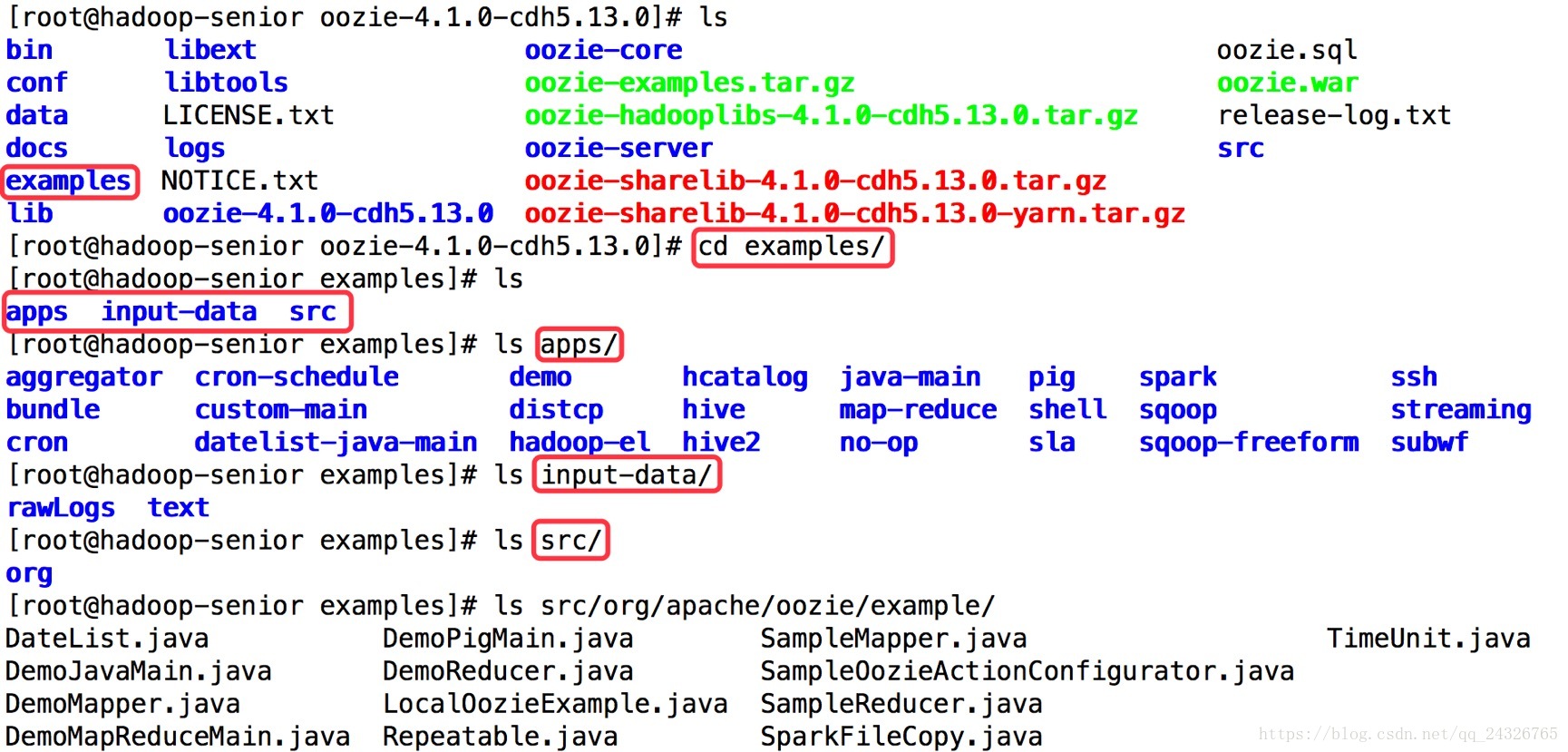Click the 'spark' app directory
1568x752 pixels.
pos(1178,376)
